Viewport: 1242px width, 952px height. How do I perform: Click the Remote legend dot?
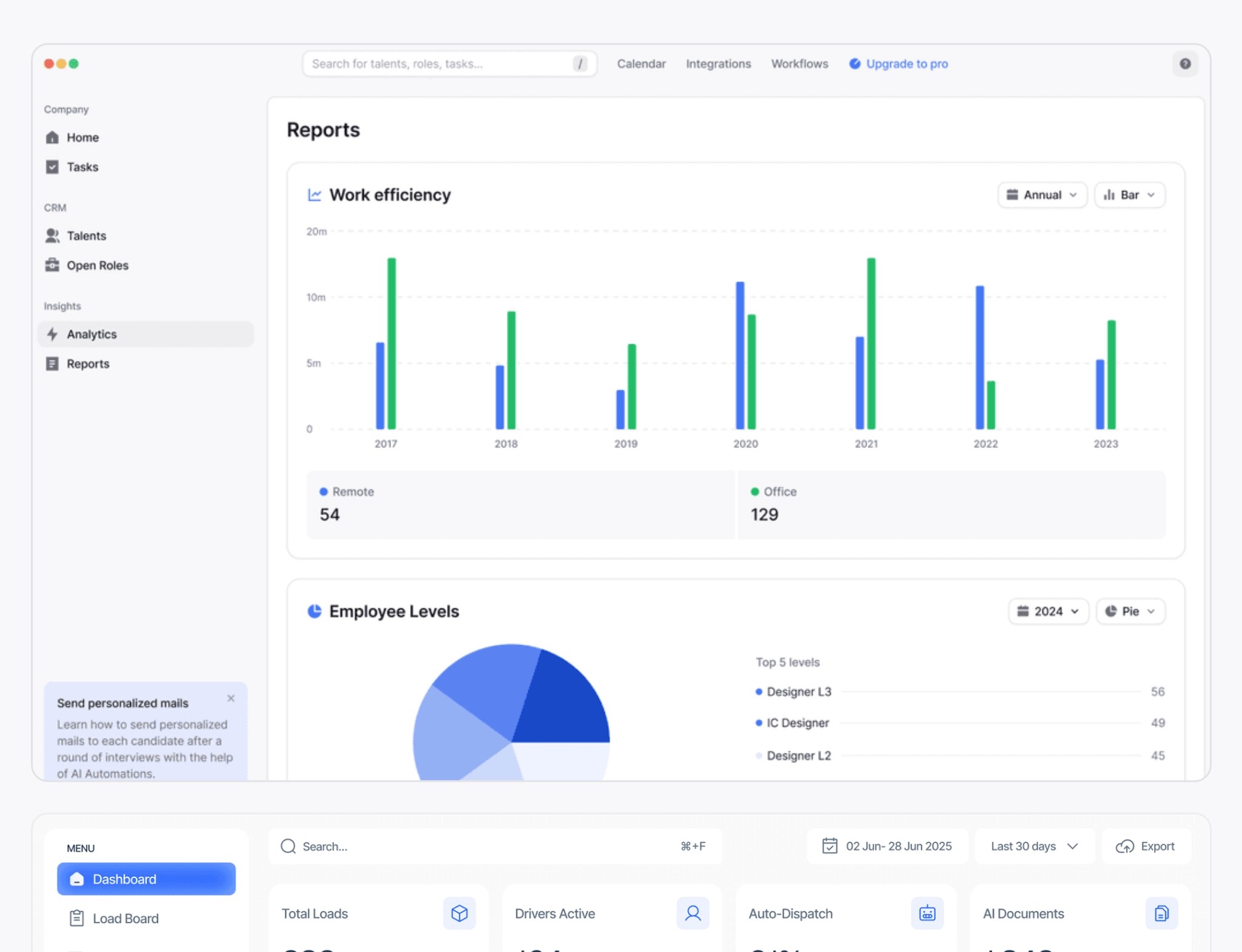click(x=323, y=492)
